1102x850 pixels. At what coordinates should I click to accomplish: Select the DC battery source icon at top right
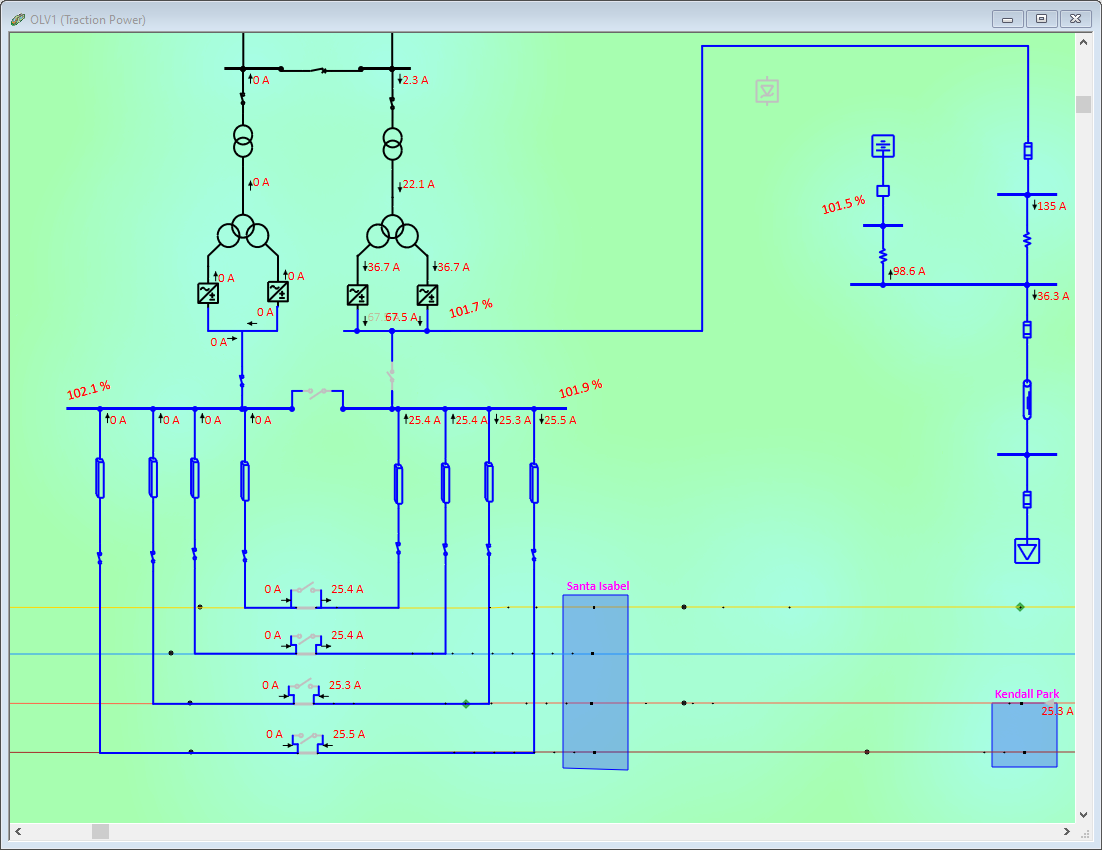coord(883,145)
